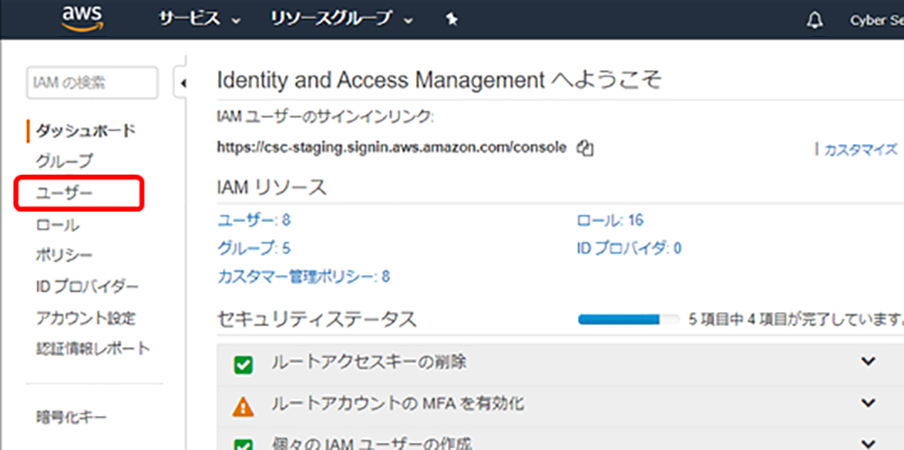
Task: Click green check icon for ルートアクセスキーの削除
Action: (242, 364)
